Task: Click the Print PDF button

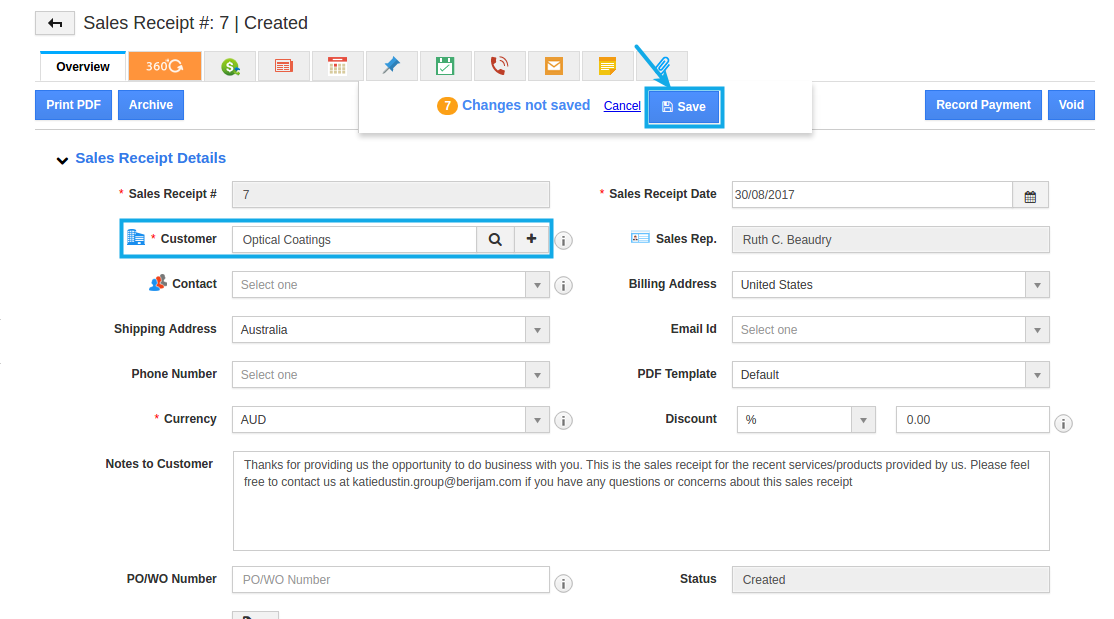Action: pyautogui.click(x=73, y=104)
